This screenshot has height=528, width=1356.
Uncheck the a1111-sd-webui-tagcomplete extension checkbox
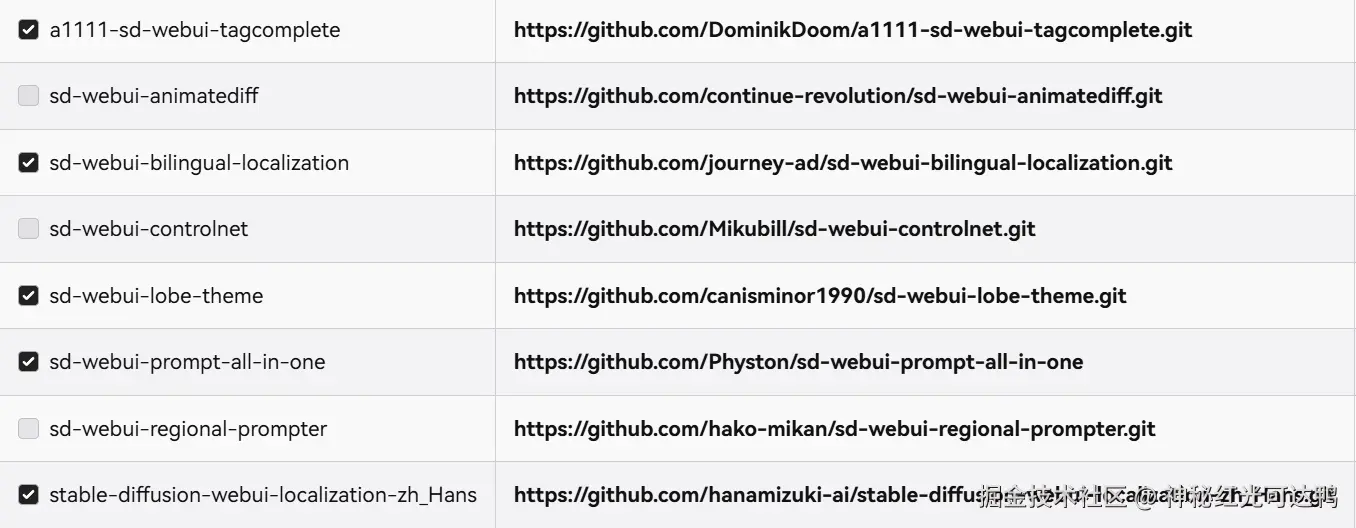tap(29, 30)
